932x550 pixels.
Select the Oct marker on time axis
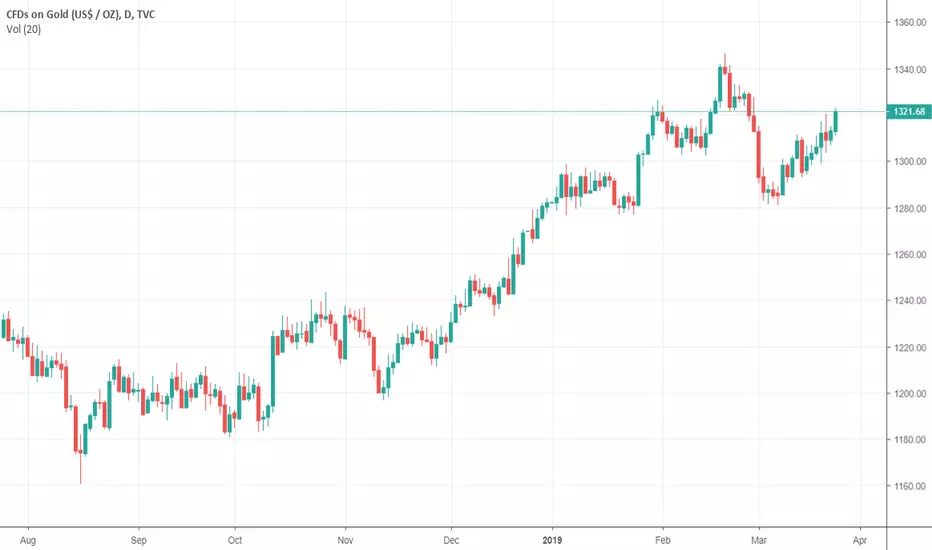[235, 540]
